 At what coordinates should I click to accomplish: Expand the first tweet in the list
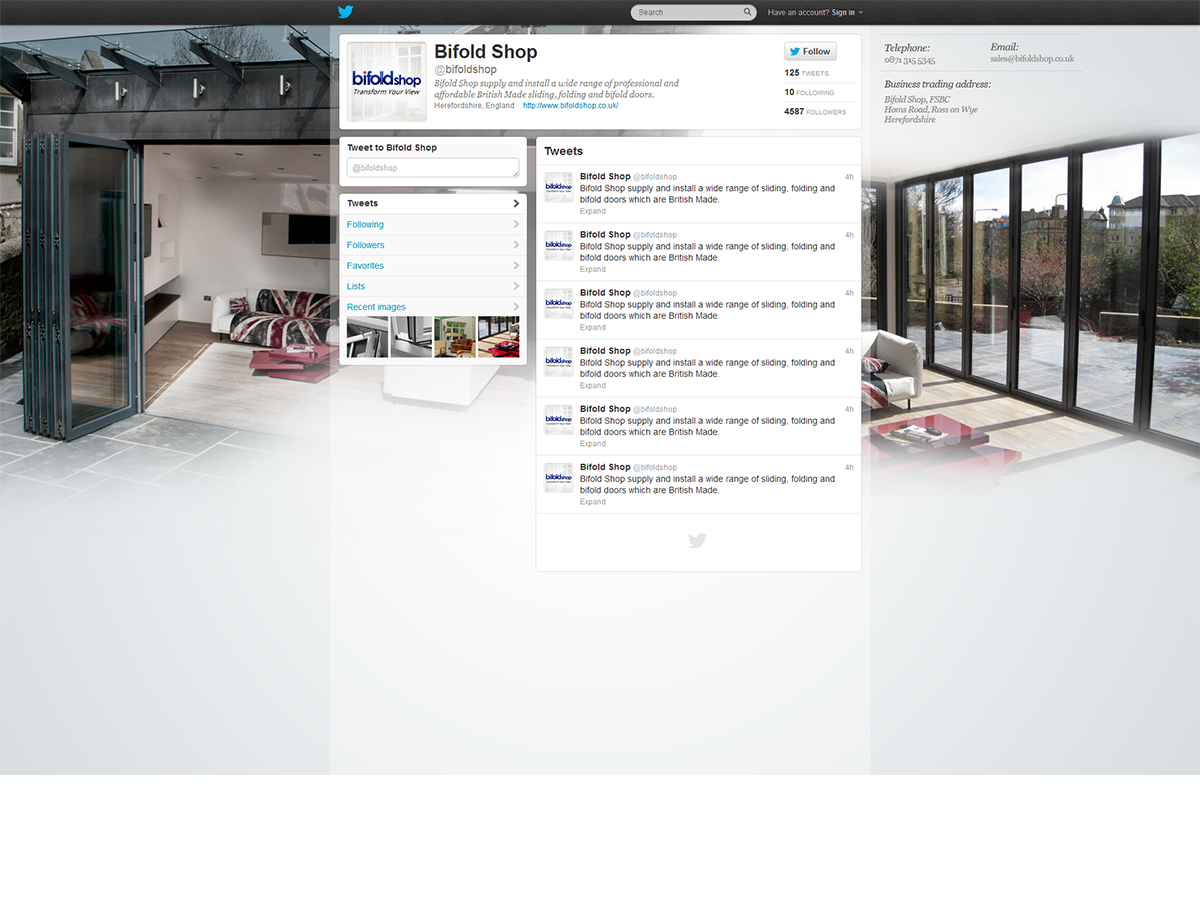point(593,211)
